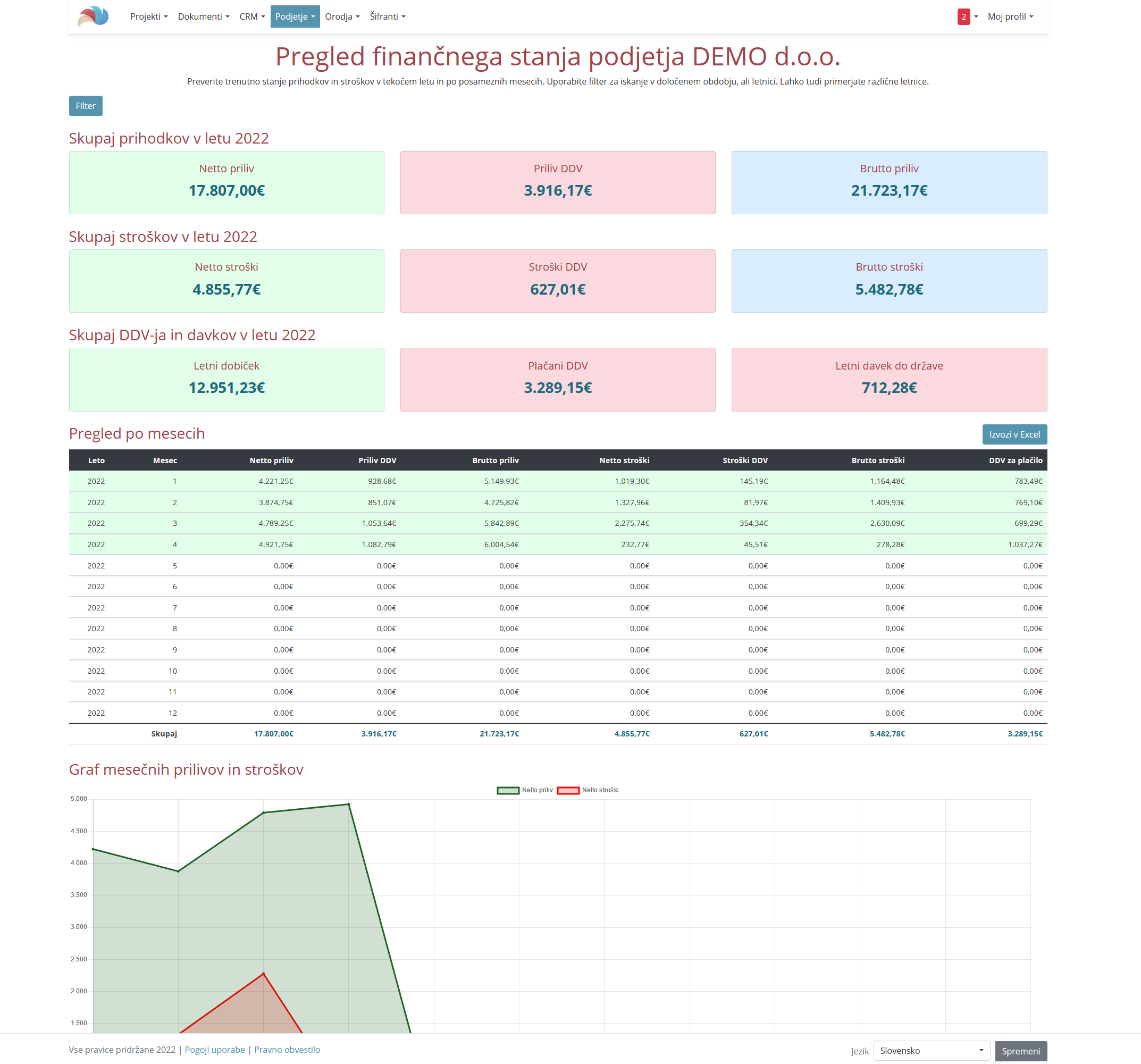Open the Jezik language selector
The height and width of the screenshot is (1064, 1141).
pyautogui.click(x=931, y=1051)
